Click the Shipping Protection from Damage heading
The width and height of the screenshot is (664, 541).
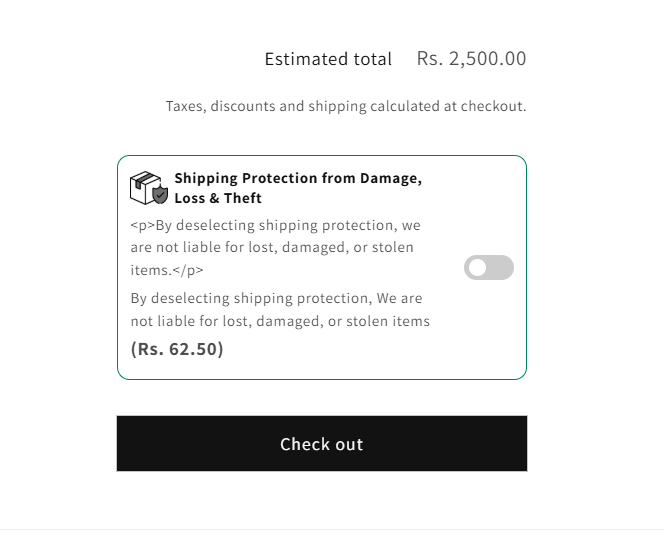tap(298, 178)
